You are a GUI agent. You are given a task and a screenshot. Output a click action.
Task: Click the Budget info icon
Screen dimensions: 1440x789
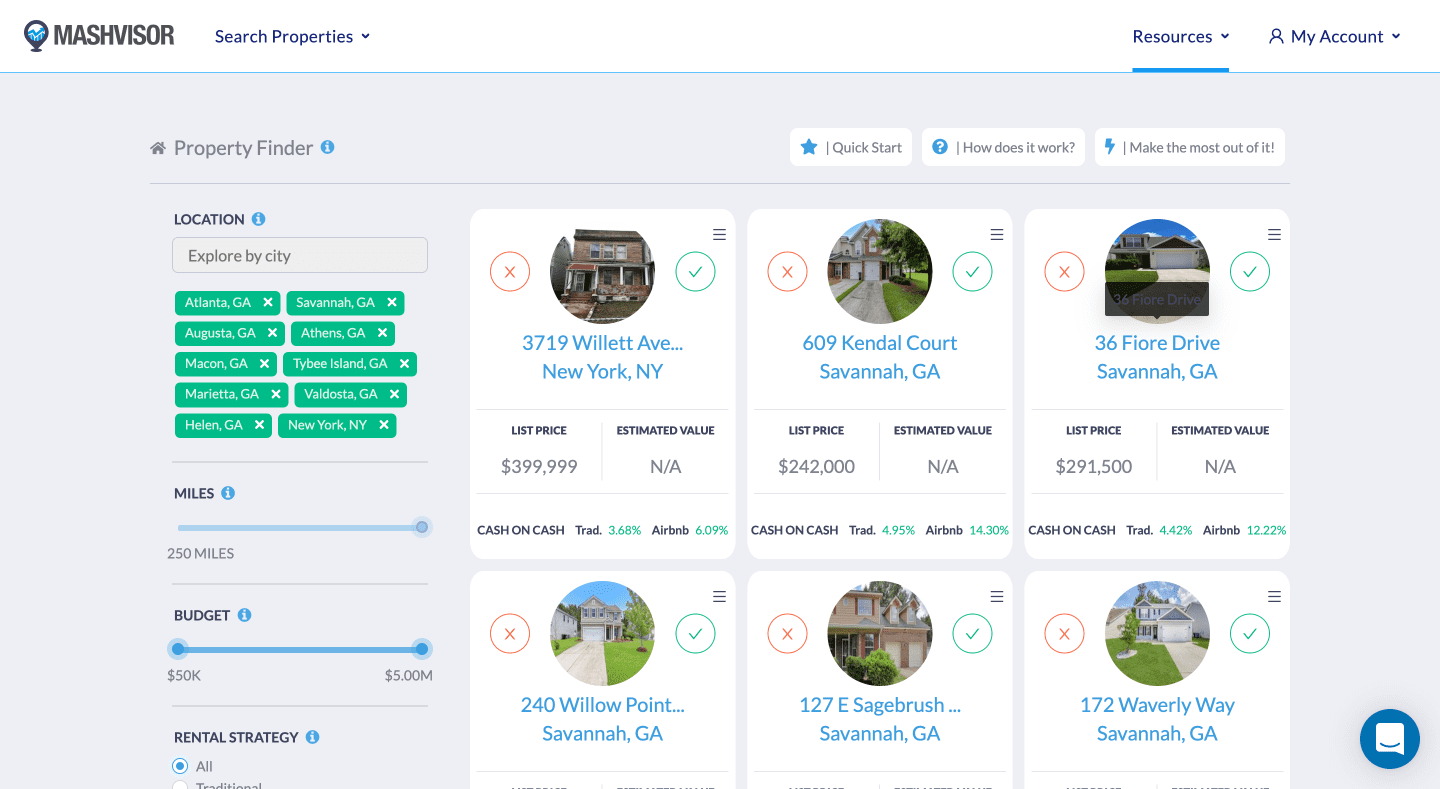click(245, 615)
